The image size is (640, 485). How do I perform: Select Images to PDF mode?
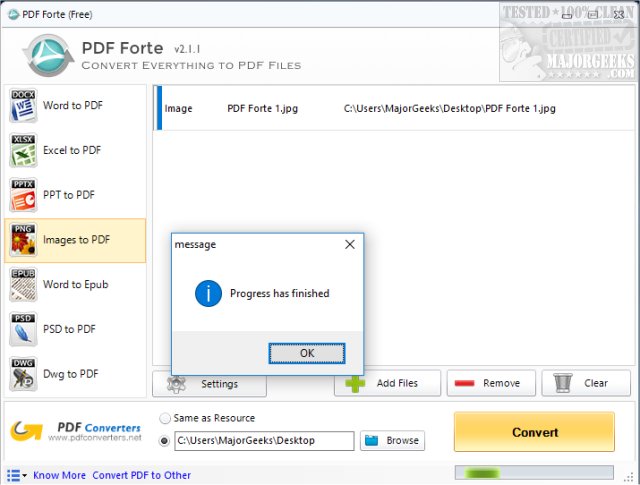click(x=75, y=240)
